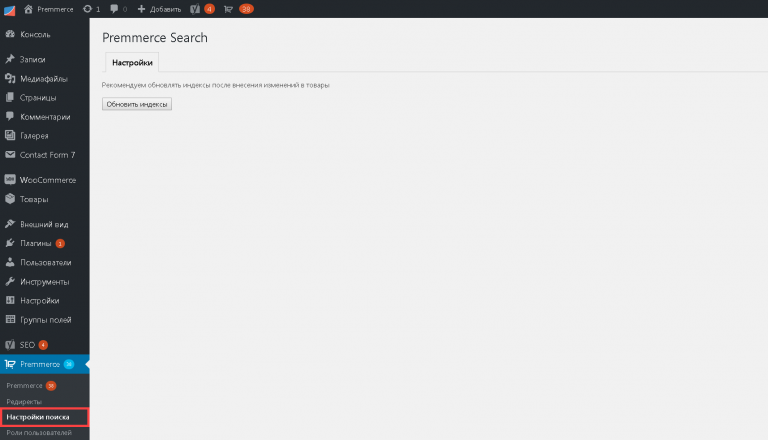Open Настройки поиска submenu link
Image resolution: width=768 pixels, height=440 pixels.
[x=38, y=417]
